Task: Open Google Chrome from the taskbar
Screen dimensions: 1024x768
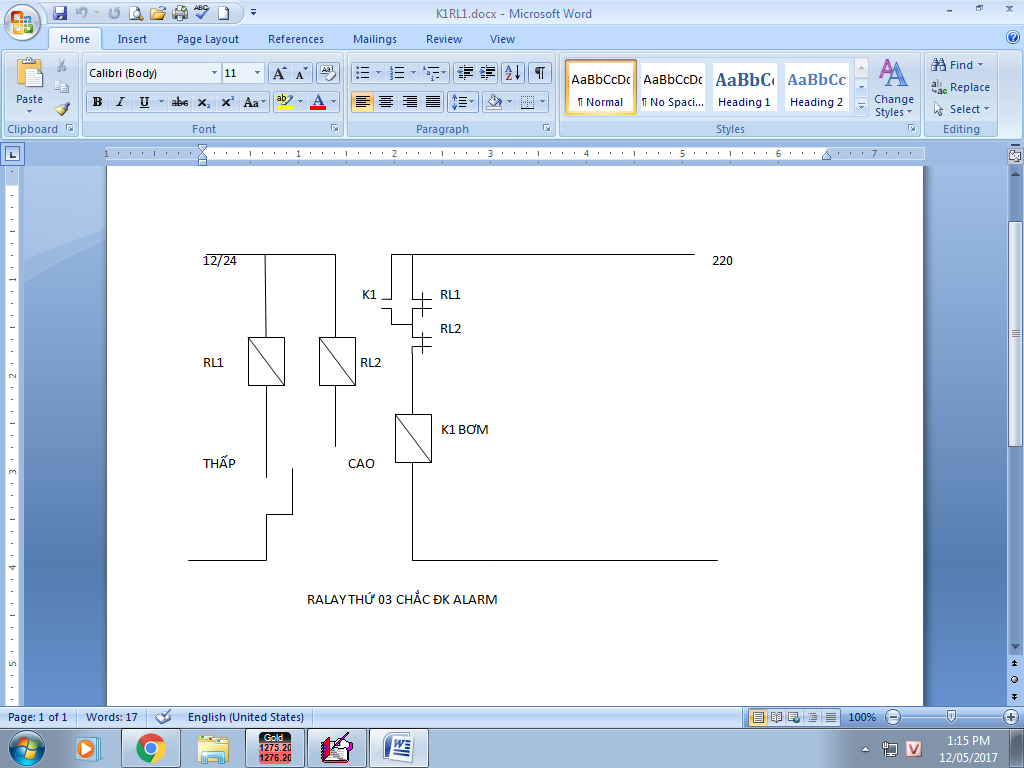Action: click(x=151, y=747)
